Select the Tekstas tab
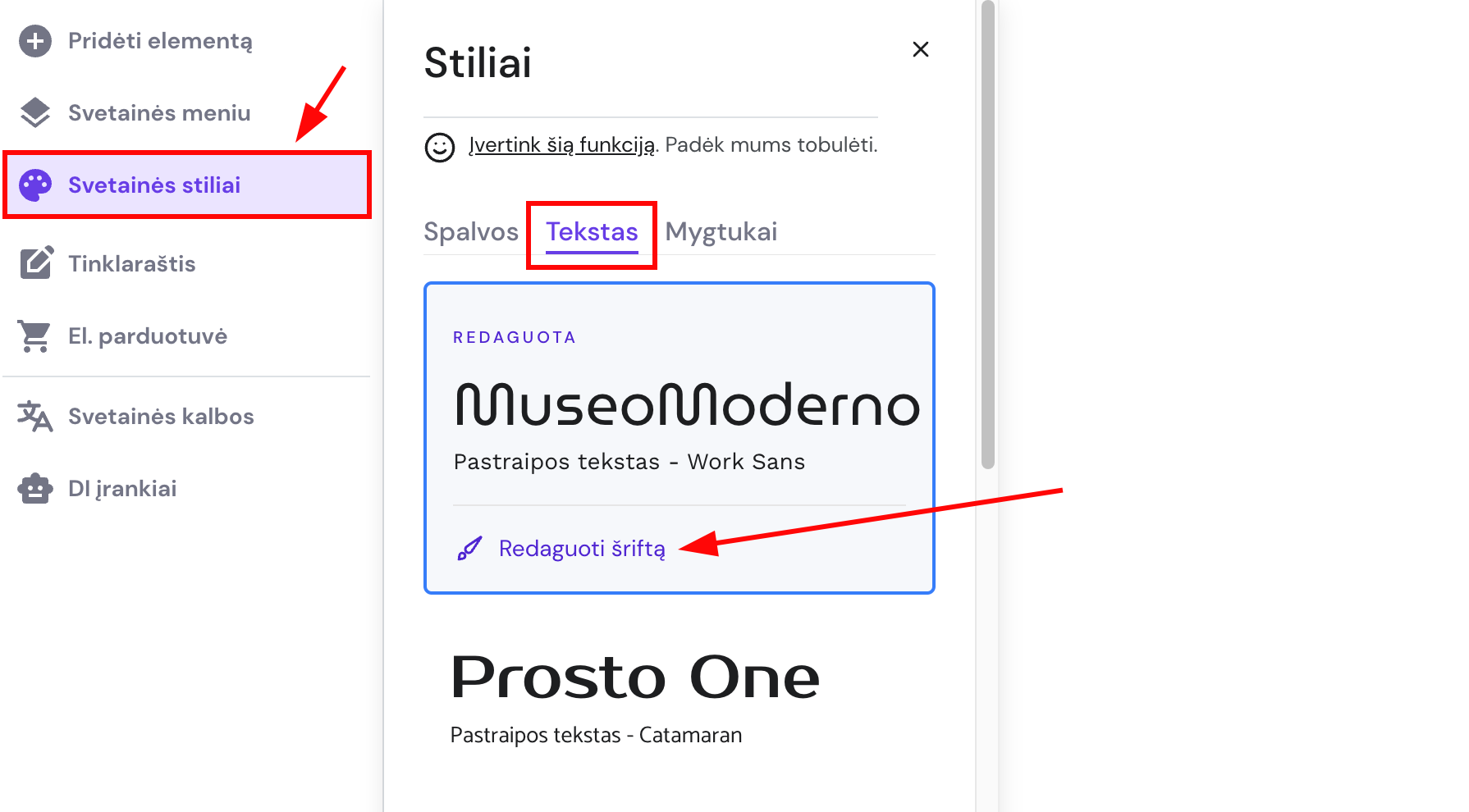This screenshot has height=812, width=1469. pos(592,231)
